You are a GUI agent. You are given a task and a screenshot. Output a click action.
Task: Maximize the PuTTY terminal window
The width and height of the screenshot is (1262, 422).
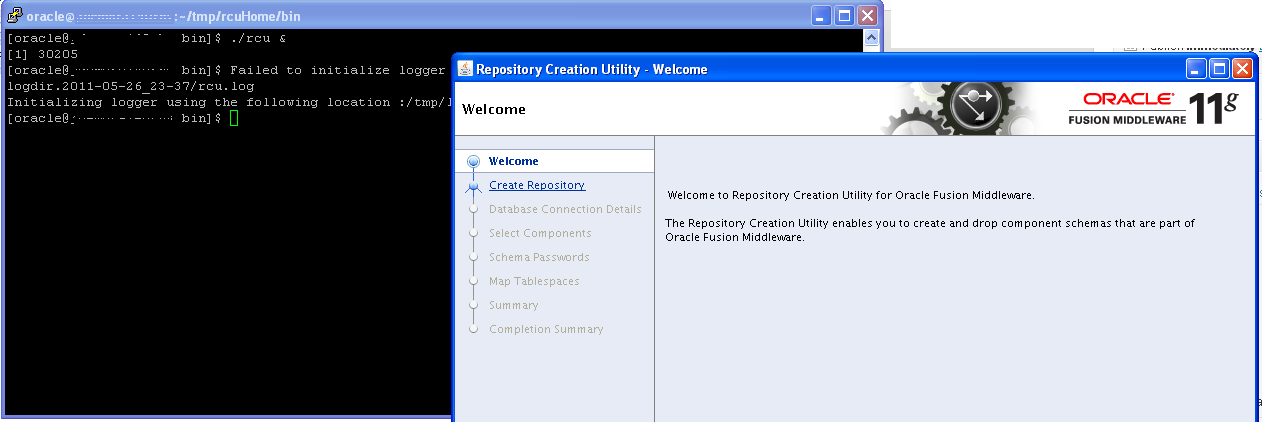coord(844,16)
